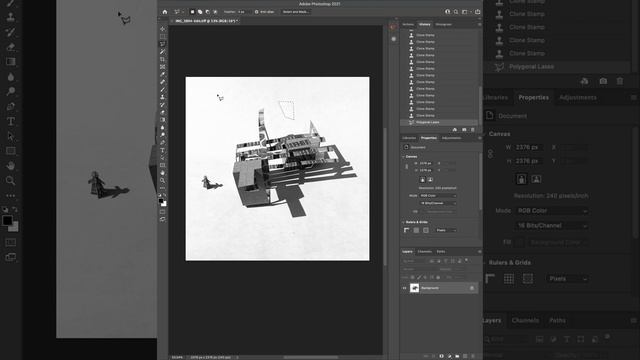Select the Spot Healing Brush tool

[x=162, y=82]
